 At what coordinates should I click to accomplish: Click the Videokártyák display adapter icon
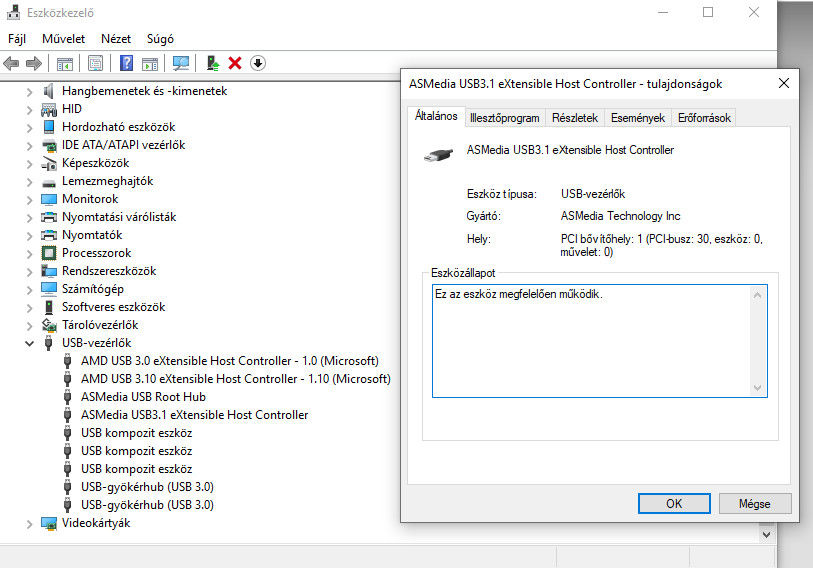49,523
